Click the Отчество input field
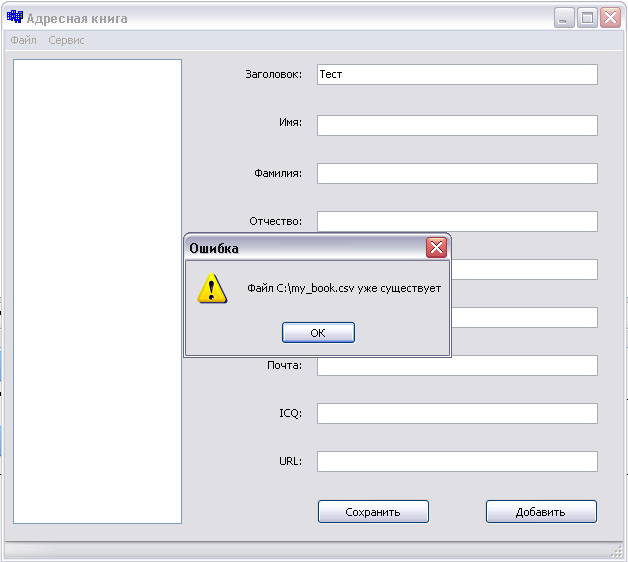This screenshot has height=562, width=628. (x=457, y=222)
